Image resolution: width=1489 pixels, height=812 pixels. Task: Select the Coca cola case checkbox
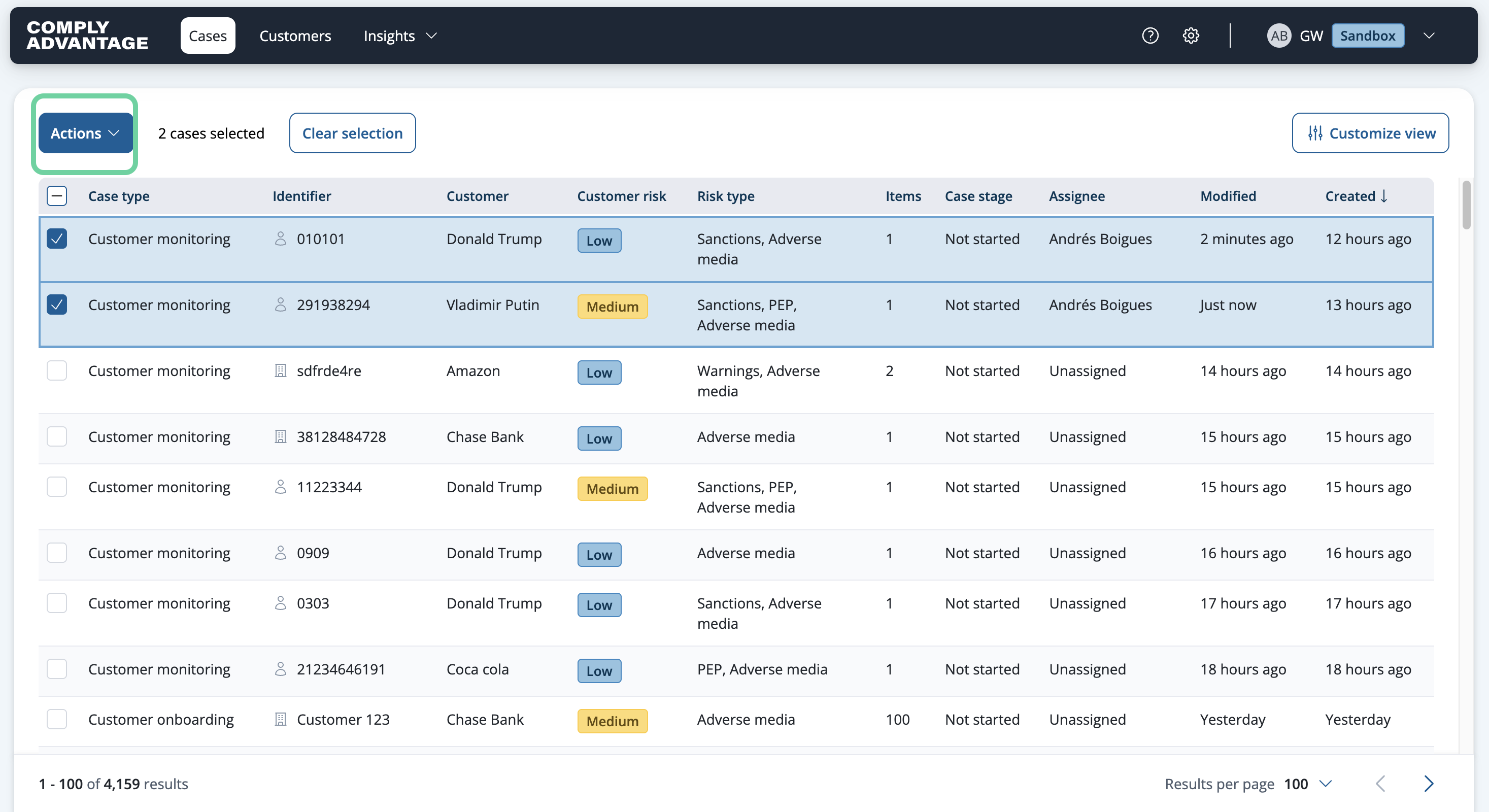point(57,669)
